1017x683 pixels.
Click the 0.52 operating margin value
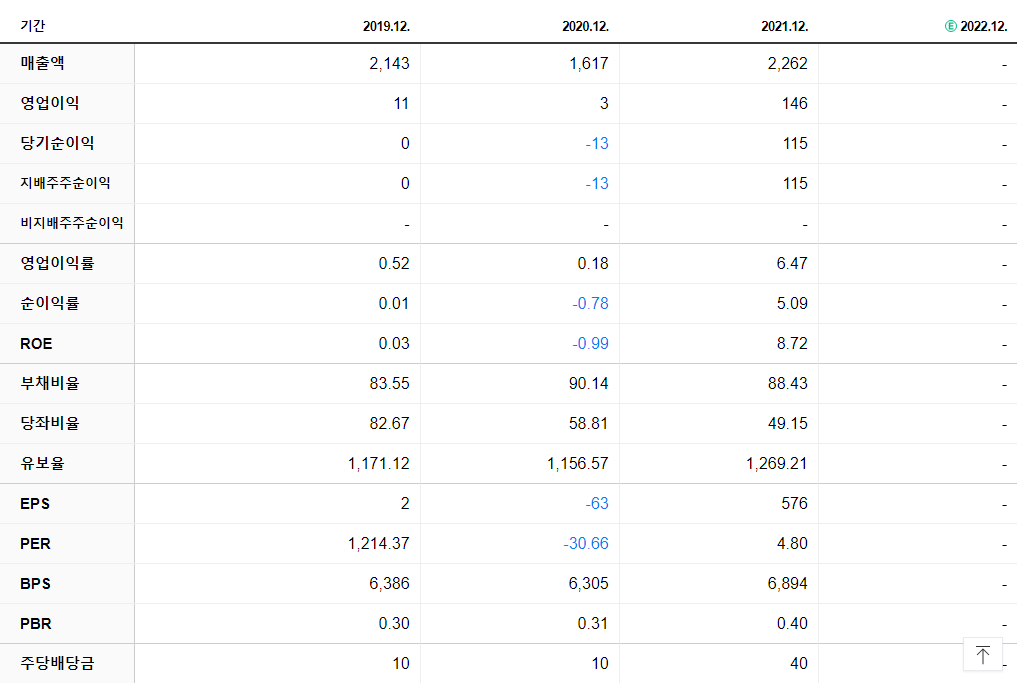(394, 264)
